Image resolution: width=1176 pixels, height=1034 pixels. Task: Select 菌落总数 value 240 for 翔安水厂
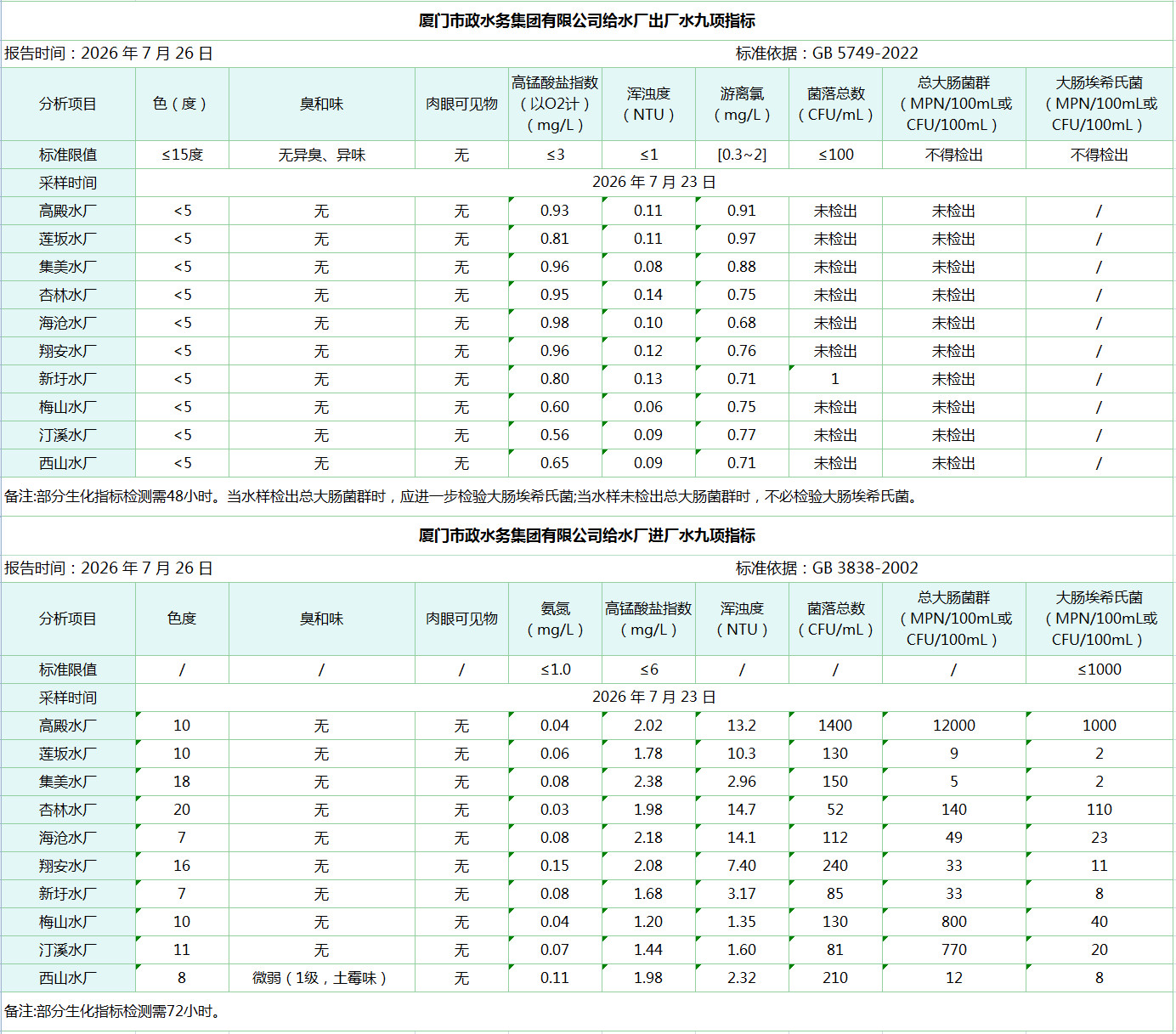[x=835, y=866]
